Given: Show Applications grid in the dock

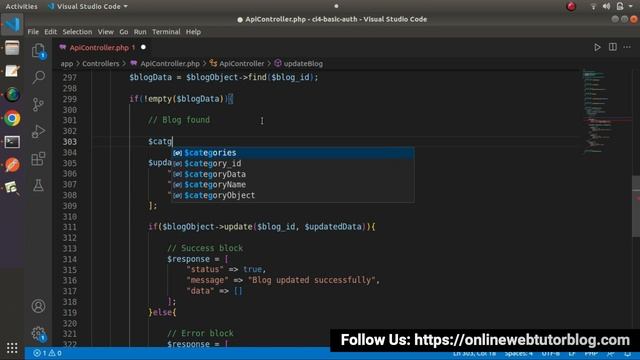Looking at the screenshot, I should coord(12,348).
